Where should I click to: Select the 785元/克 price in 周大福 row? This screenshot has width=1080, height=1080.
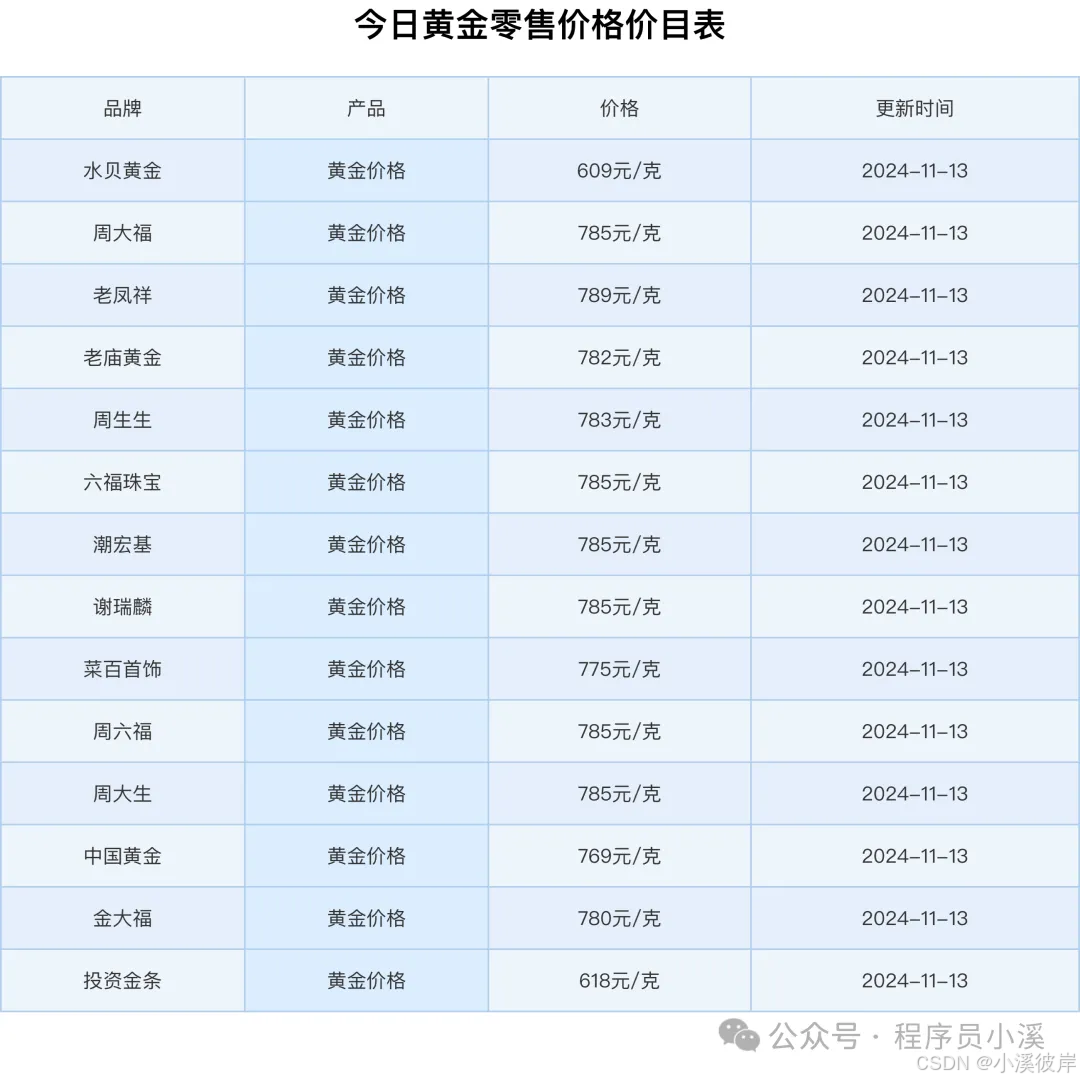[619, 233]
